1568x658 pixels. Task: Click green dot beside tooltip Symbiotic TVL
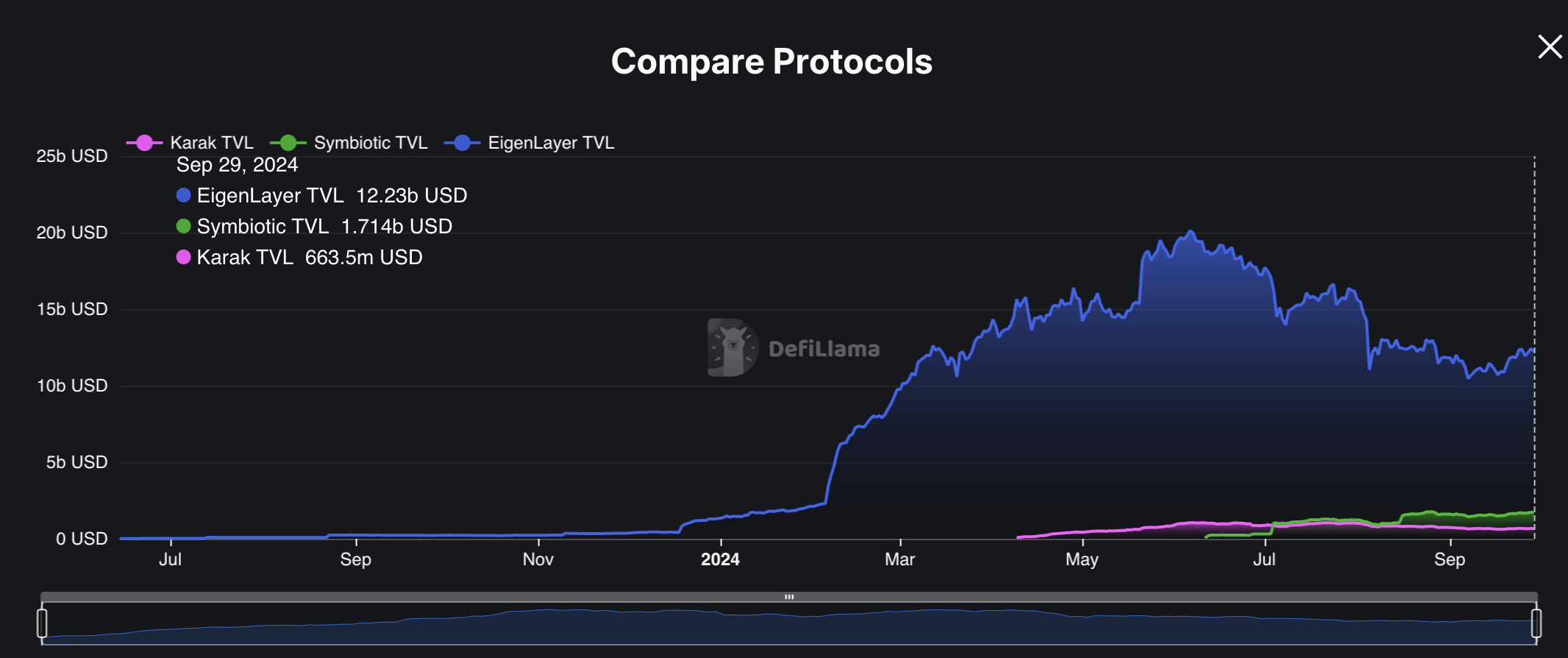click(x=184, y=226)
